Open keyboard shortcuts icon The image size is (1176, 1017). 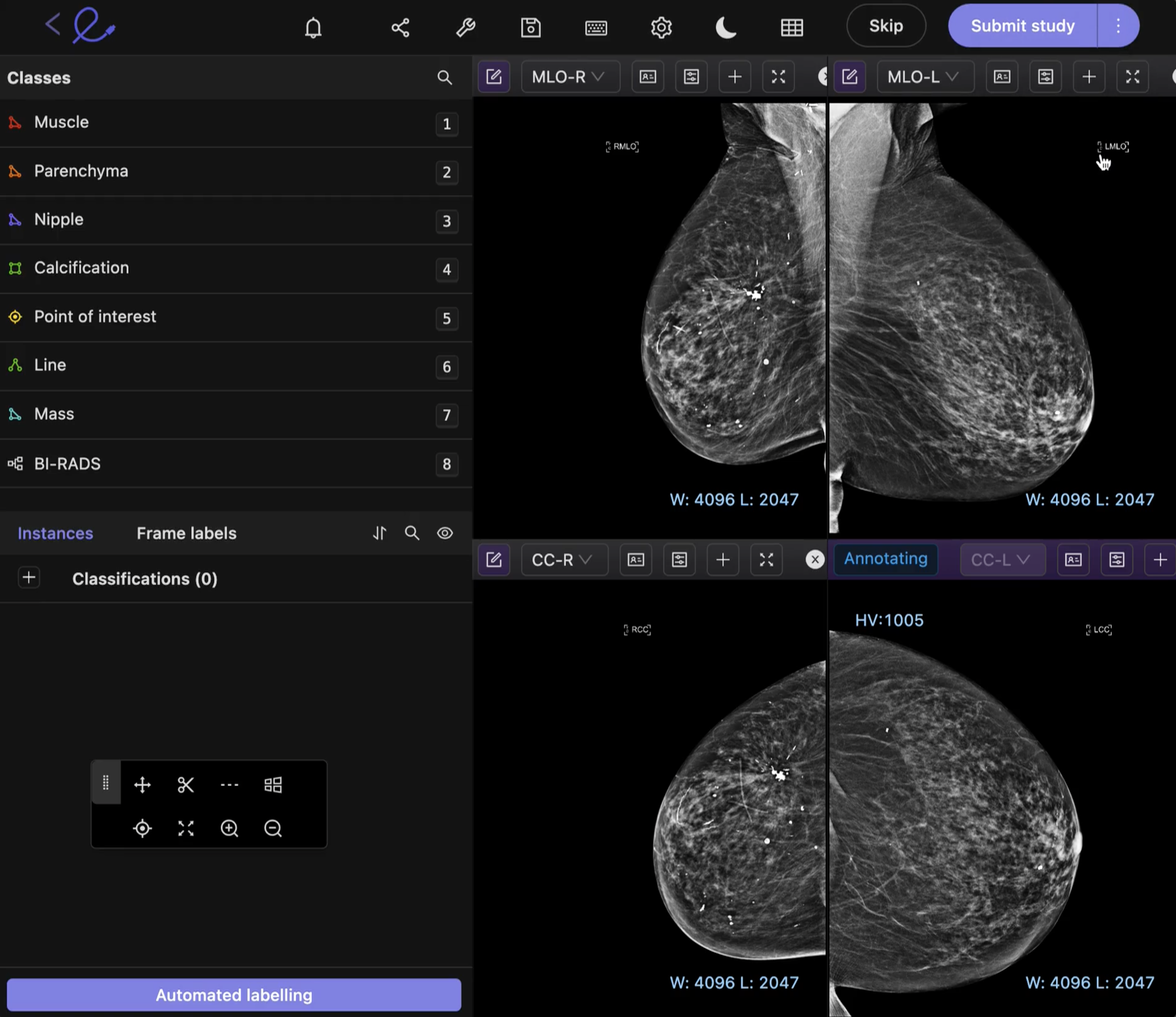tap(596, 27)
